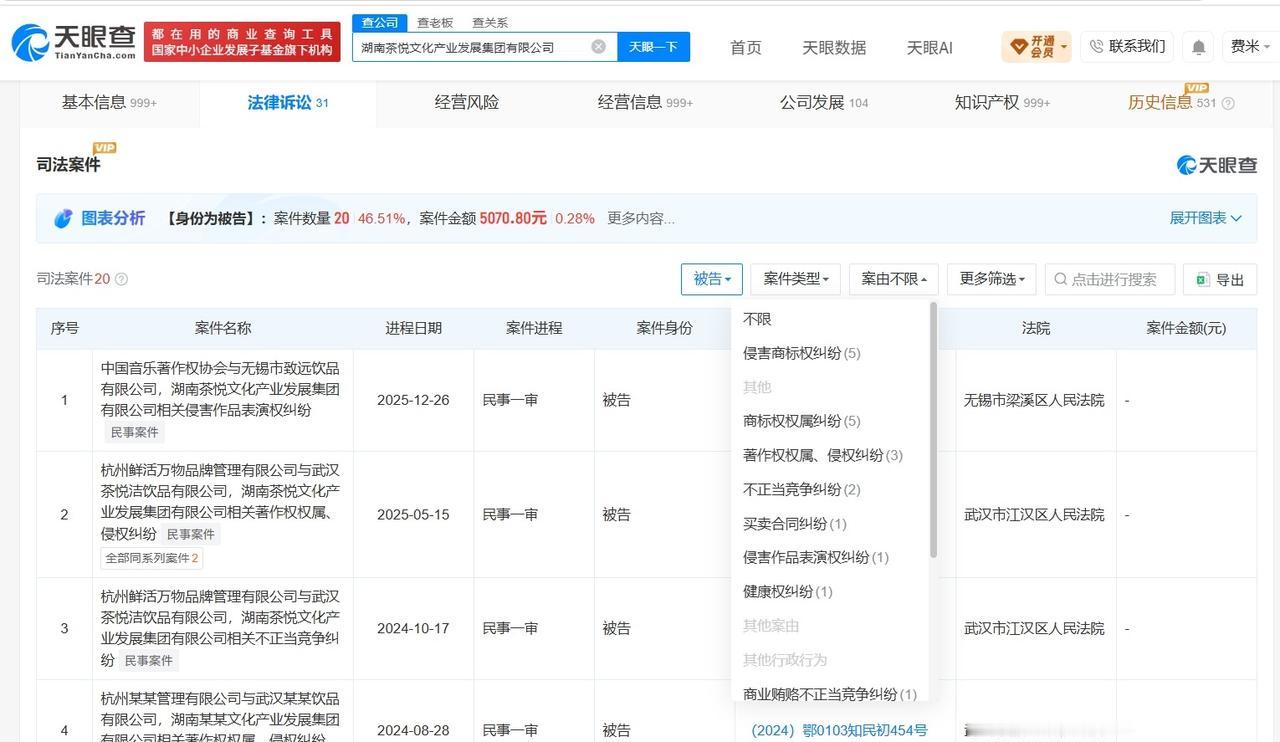Expand charts via 展开图表
The image size is (1280, 742).
(1206, 218)
